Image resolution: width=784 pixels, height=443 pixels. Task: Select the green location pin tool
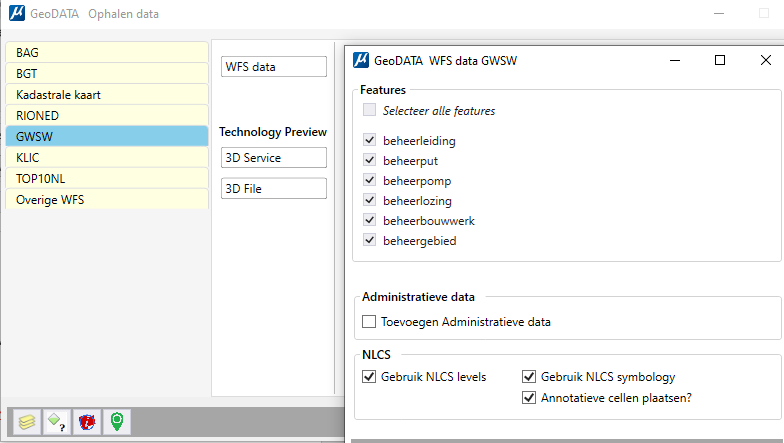(x=116, y=422)
